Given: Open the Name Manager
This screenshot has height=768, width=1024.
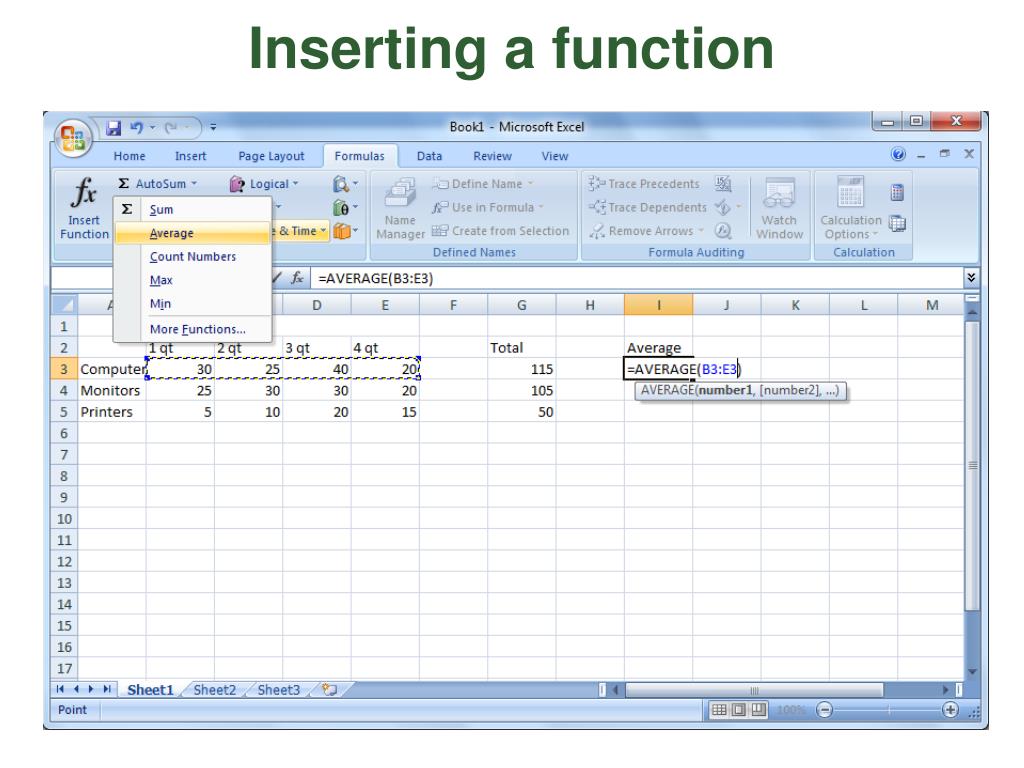Looking at the screenshot, I should [400, 209].
